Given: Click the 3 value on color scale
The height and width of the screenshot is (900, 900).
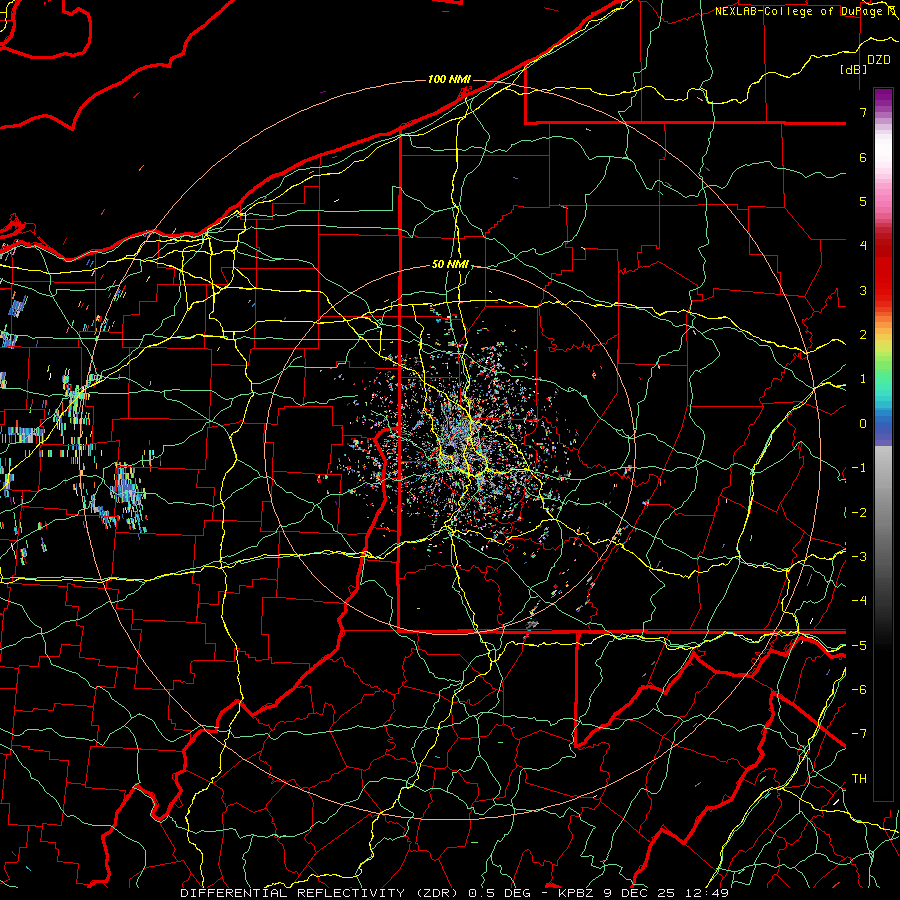Looking at the screenshot, I should pyautogui.click(x=863, y=290).
